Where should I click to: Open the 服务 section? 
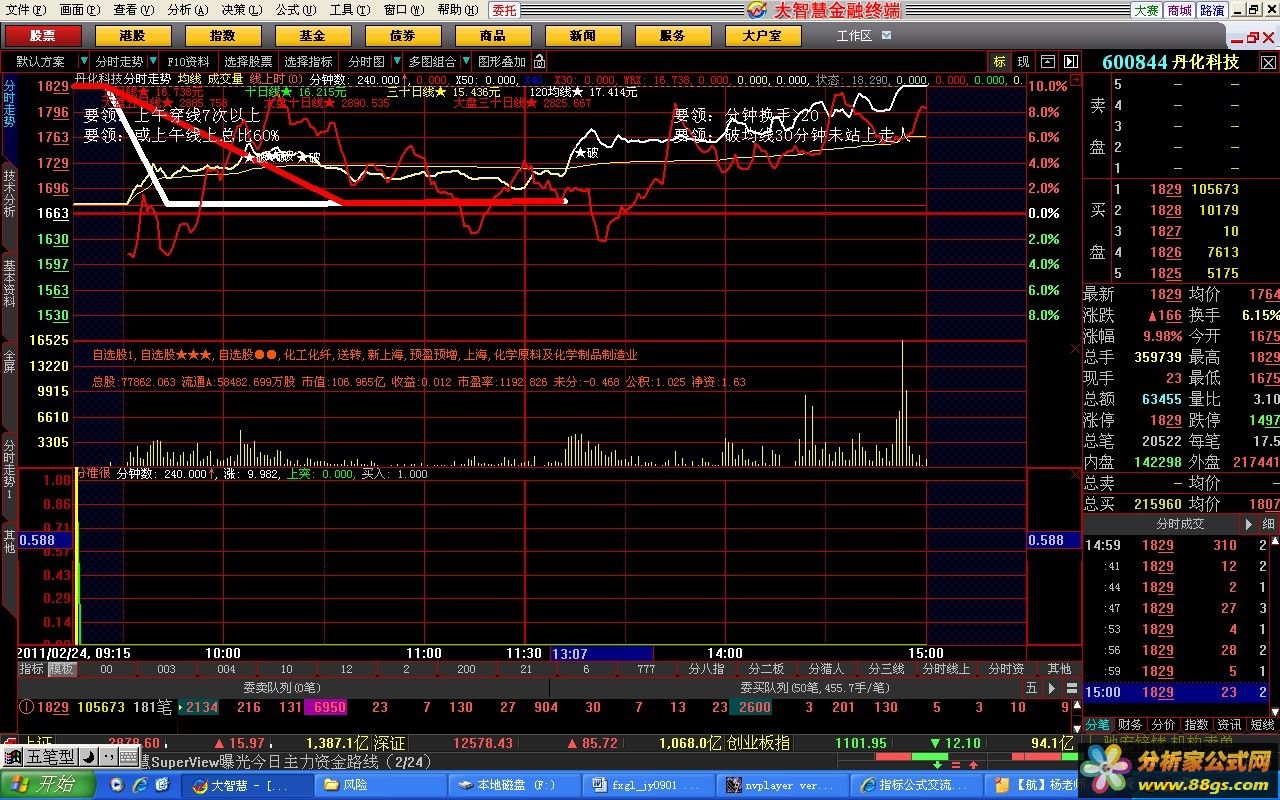(x=672, y=36)
